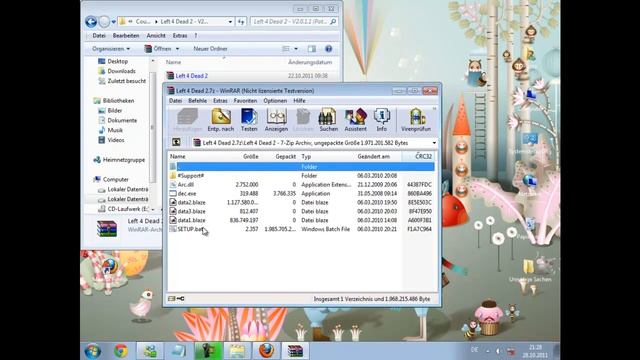Select Downloads in Explorer navigation pane
Image resolution: width=640 pixels, height=360 pixels.
[121, 71]
